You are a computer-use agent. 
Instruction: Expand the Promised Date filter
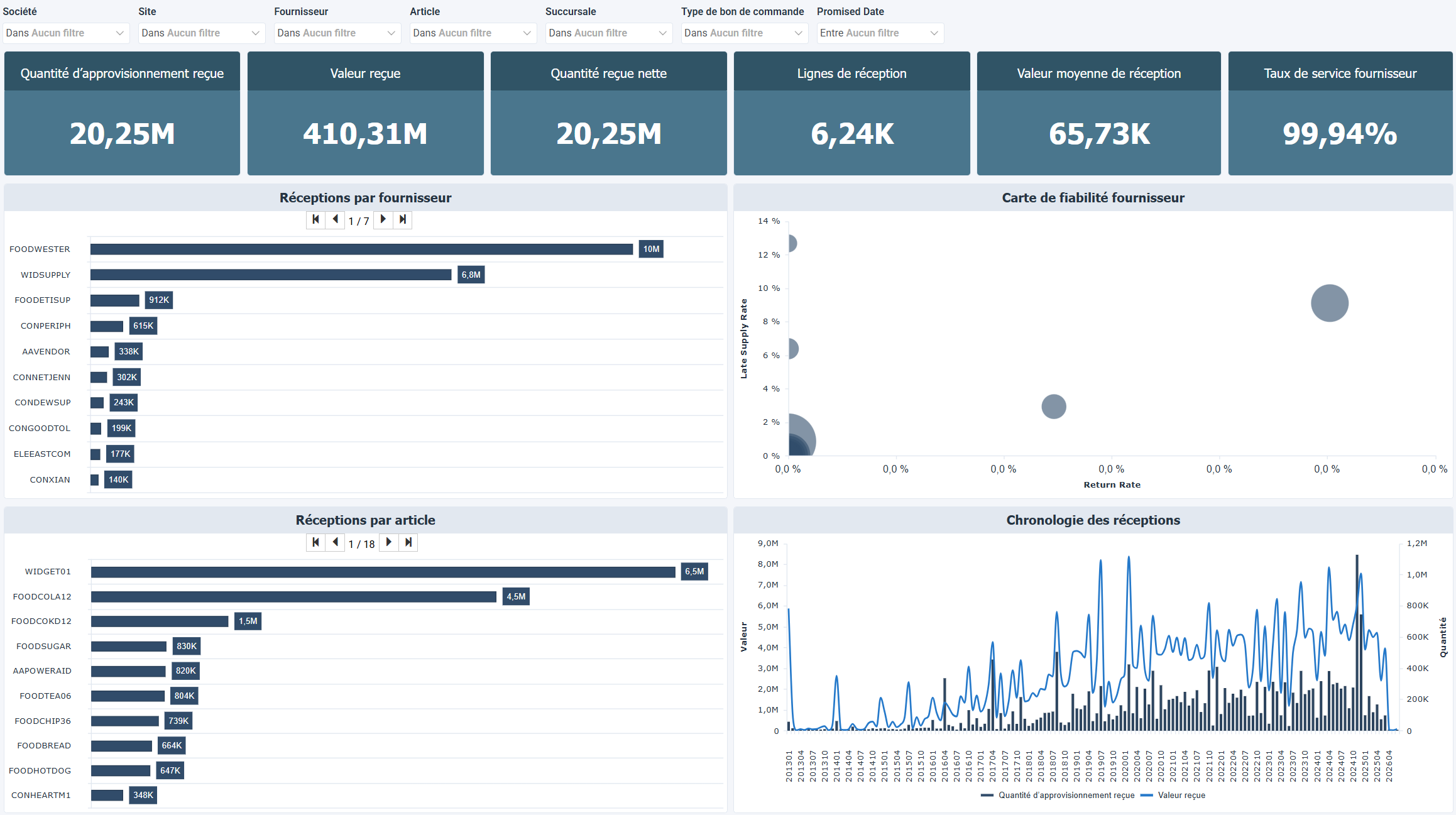(x=880, y=33)
